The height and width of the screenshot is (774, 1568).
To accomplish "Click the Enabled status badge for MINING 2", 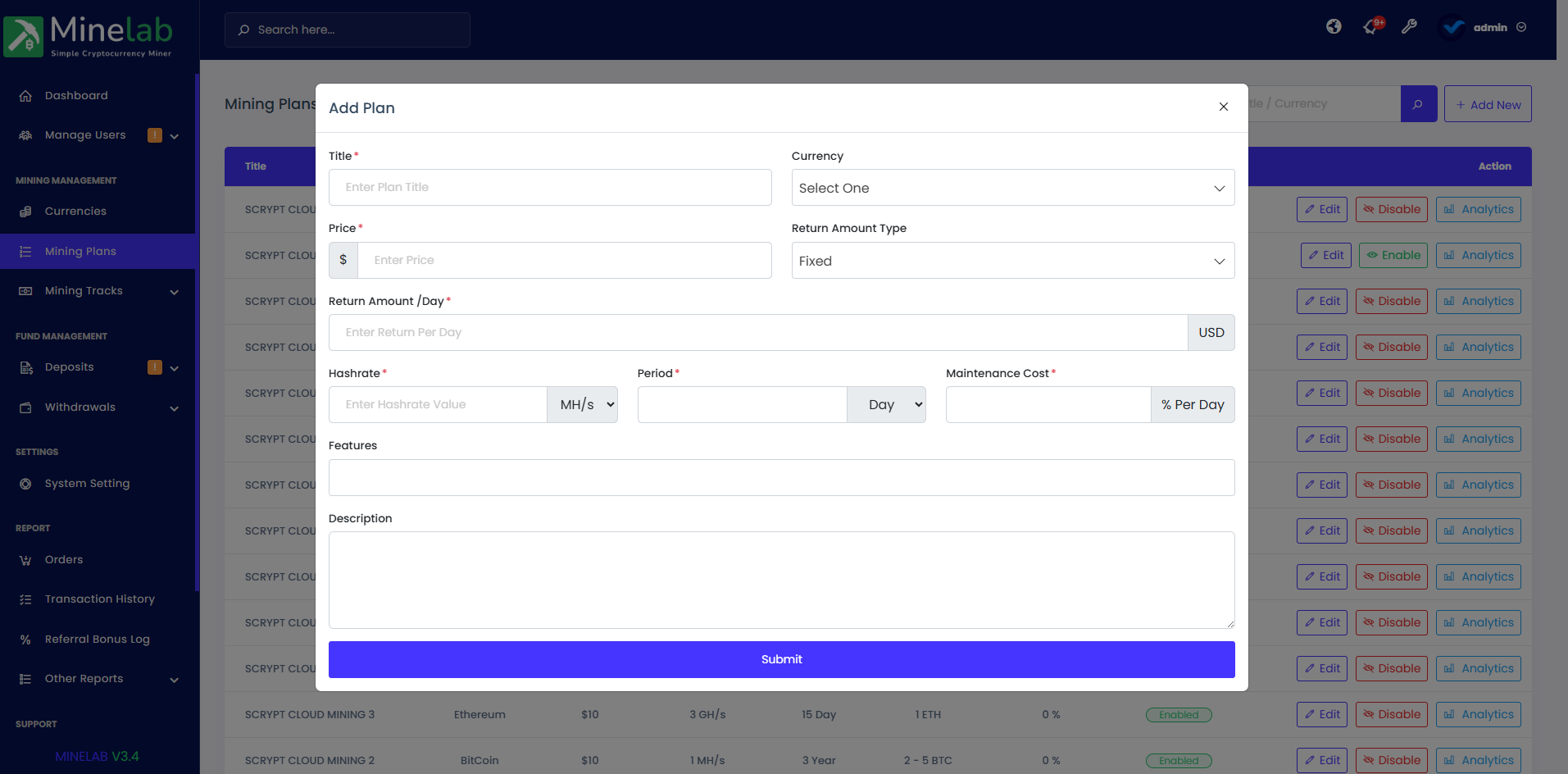I will coord(1179,760).
